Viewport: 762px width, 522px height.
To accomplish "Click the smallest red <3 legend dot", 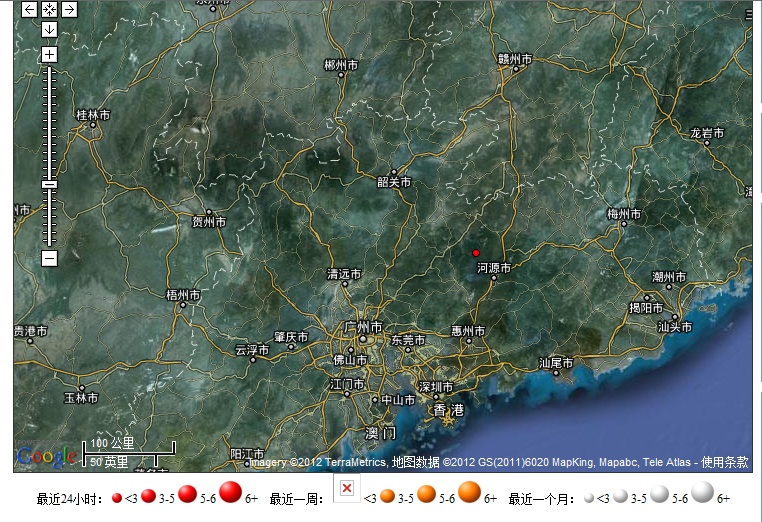I will (116, 497).
